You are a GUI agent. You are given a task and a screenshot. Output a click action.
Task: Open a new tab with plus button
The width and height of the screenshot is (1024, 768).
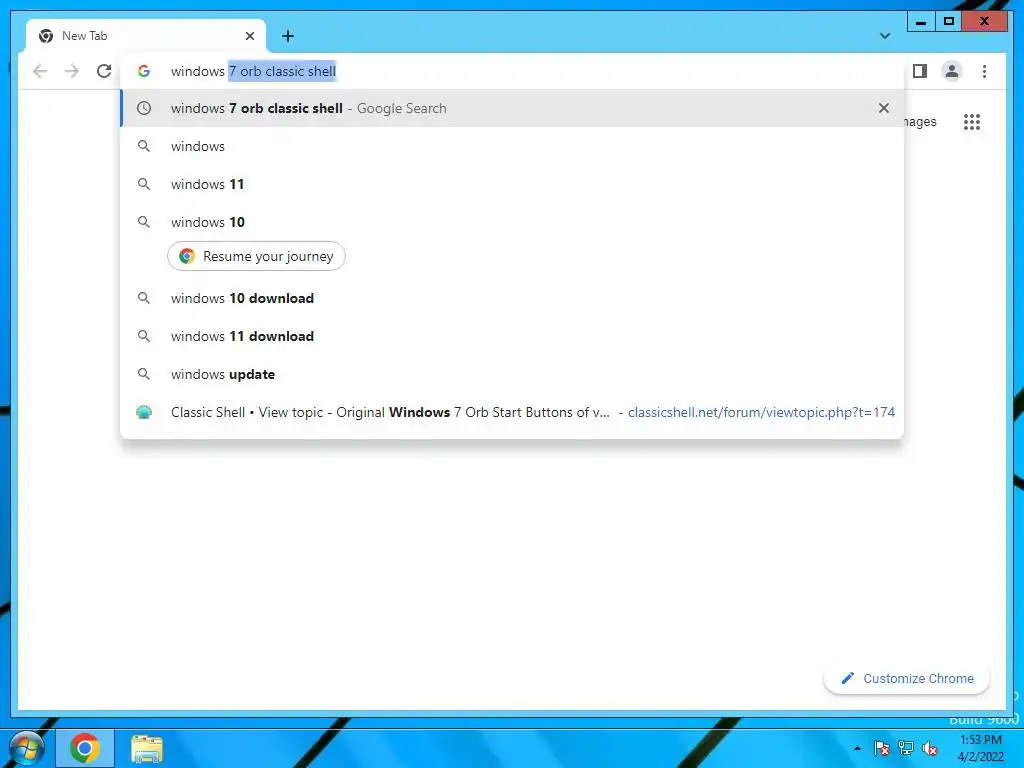(288, 36)
